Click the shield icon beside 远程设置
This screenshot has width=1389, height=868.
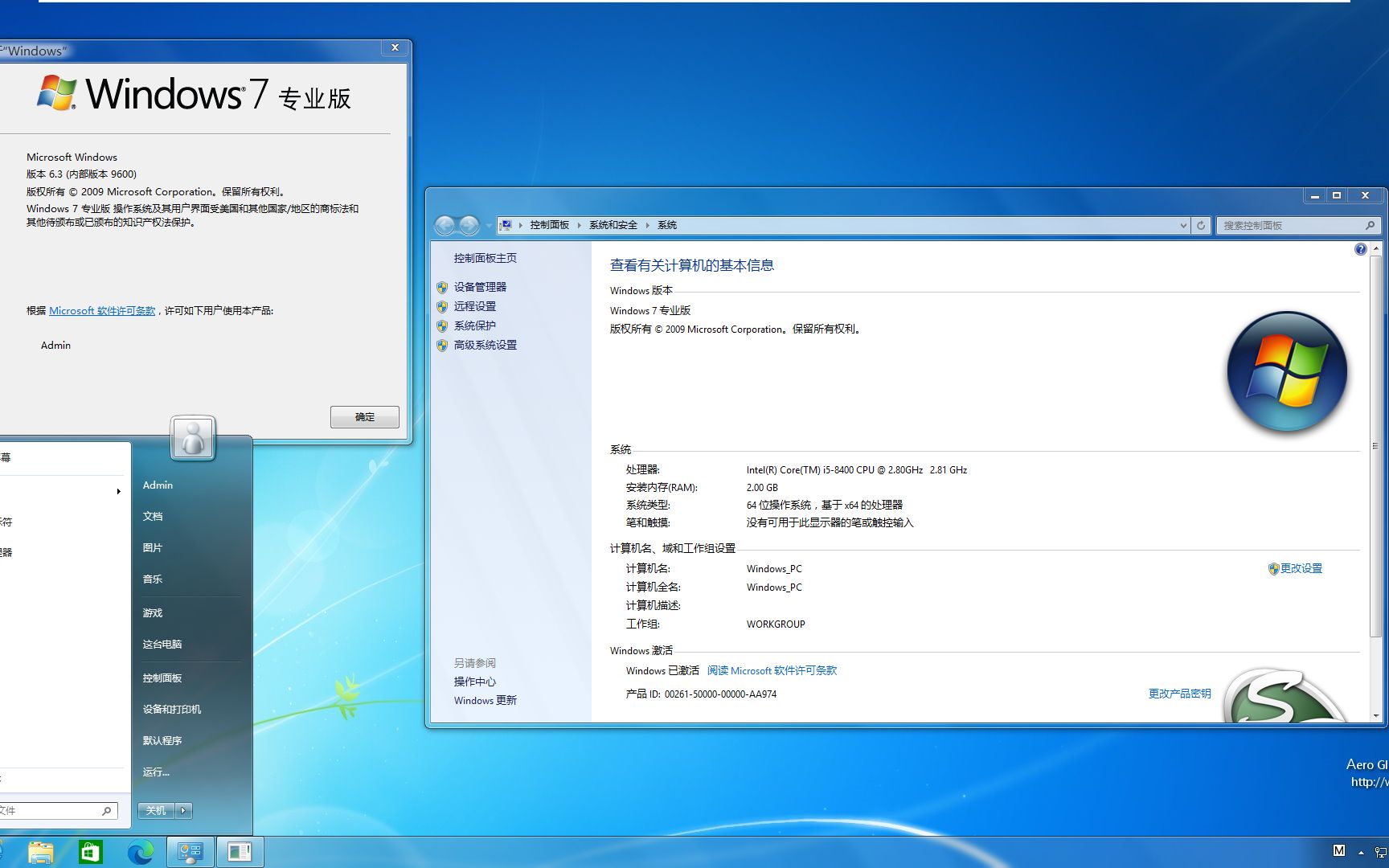[442, 306]
